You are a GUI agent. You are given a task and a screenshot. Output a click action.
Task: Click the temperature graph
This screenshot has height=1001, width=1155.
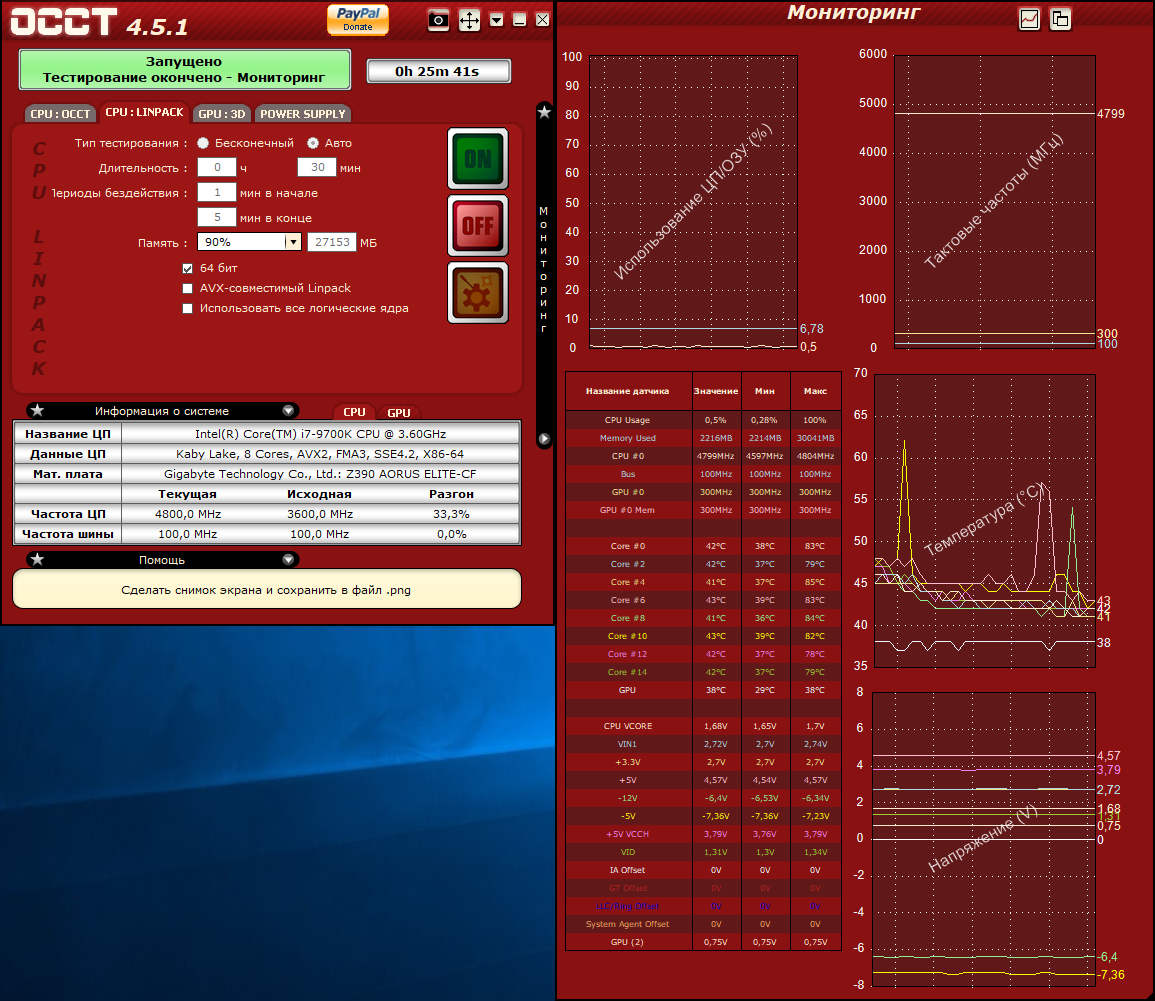click(x=985, y=521)
